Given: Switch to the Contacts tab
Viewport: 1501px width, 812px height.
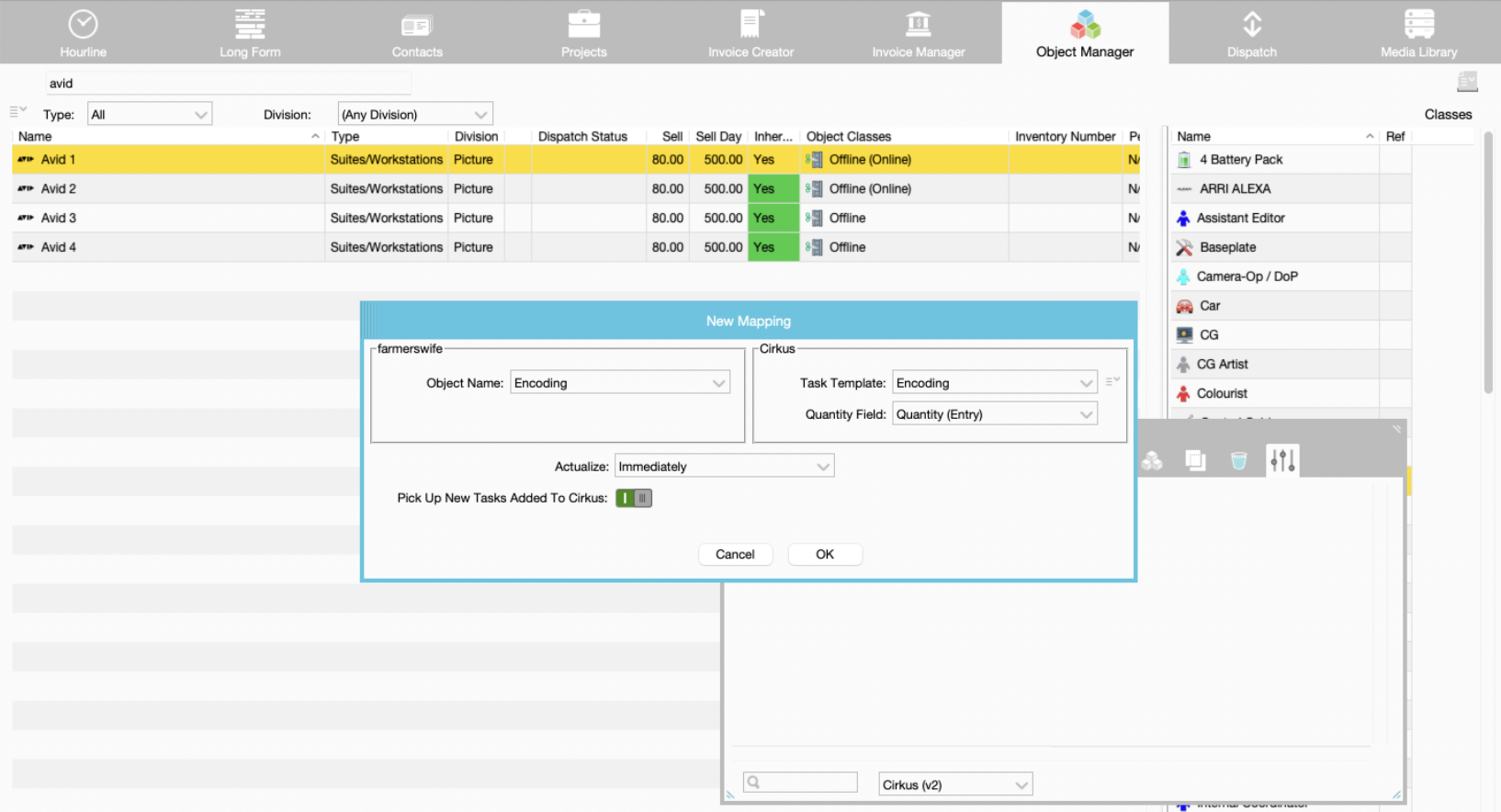Looking at the screenshot, I should pyautogui.click(x=417, y=33).
